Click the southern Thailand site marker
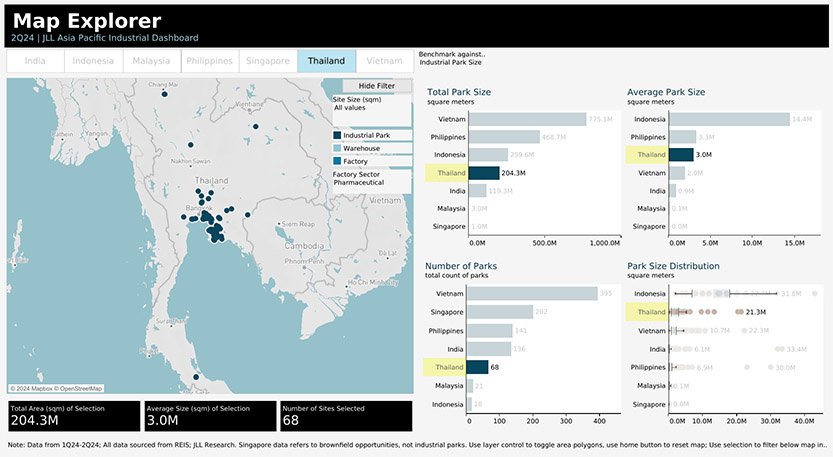The height and width of the screenshot is (457, 833). [196, 377]
